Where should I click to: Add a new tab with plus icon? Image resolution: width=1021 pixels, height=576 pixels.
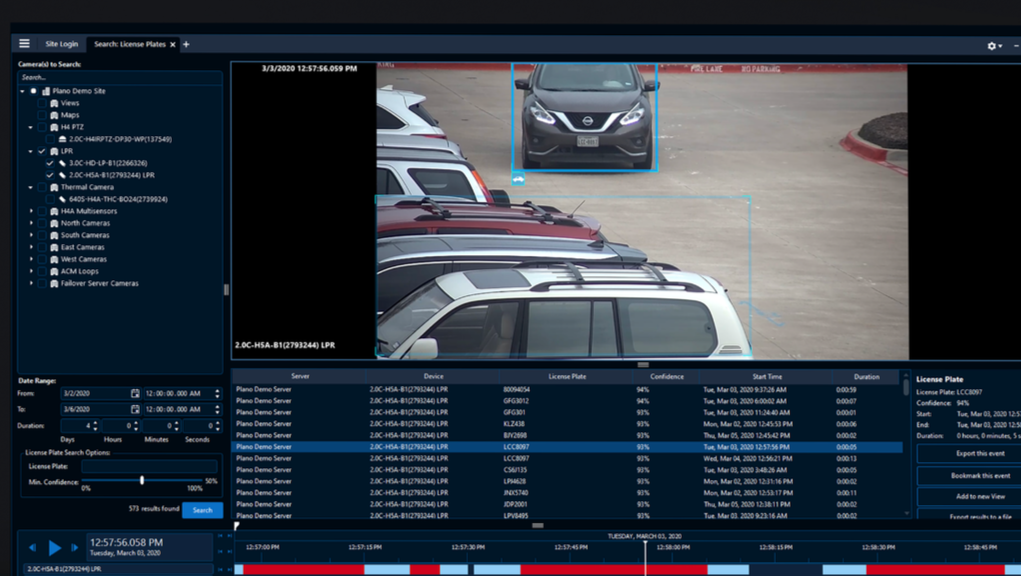tap(186, 44)
